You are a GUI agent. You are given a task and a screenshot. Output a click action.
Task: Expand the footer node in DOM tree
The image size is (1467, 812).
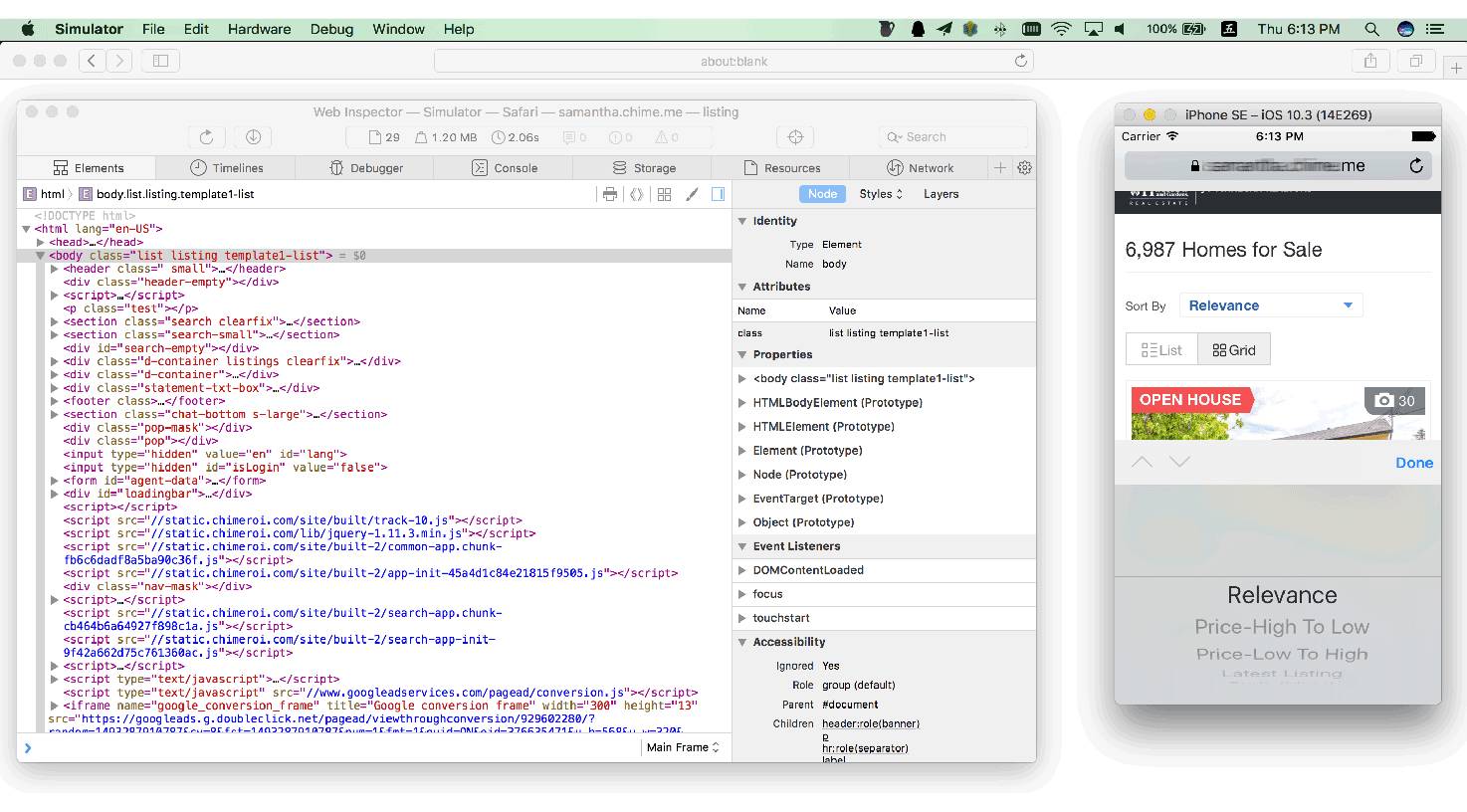click(55, 401)
